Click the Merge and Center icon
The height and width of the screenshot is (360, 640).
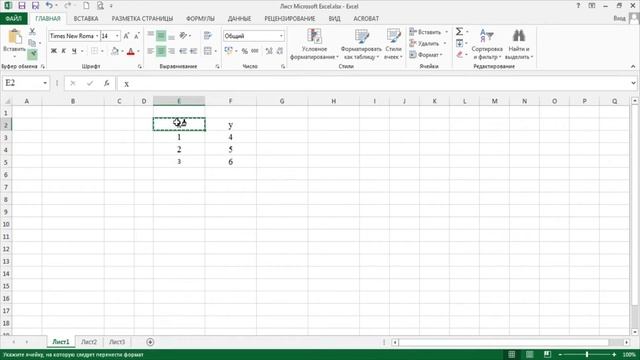(x=208, y=51)
